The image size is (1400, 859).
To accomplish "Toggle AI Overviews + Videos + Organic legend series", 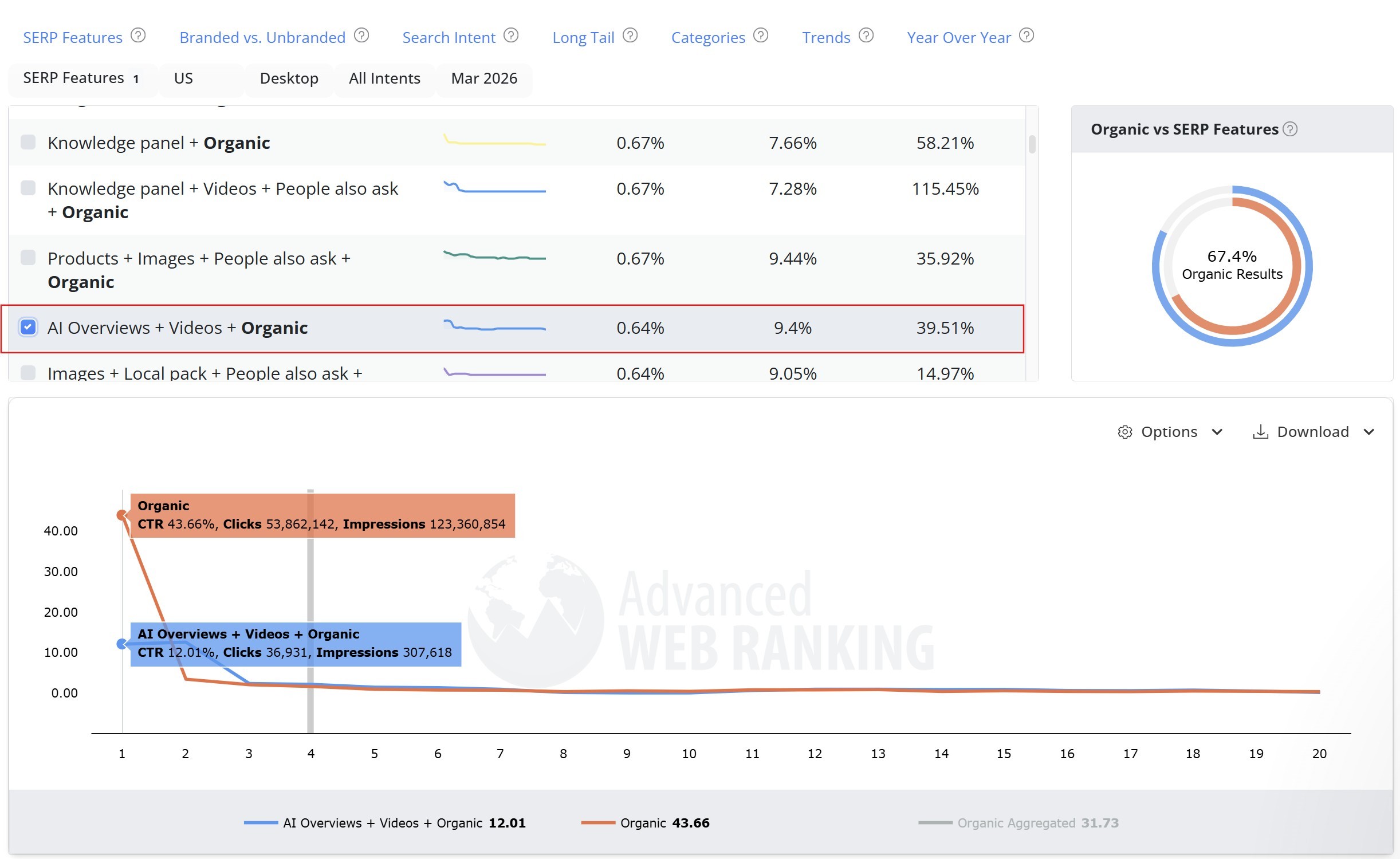I will click(x=384, y=823).
